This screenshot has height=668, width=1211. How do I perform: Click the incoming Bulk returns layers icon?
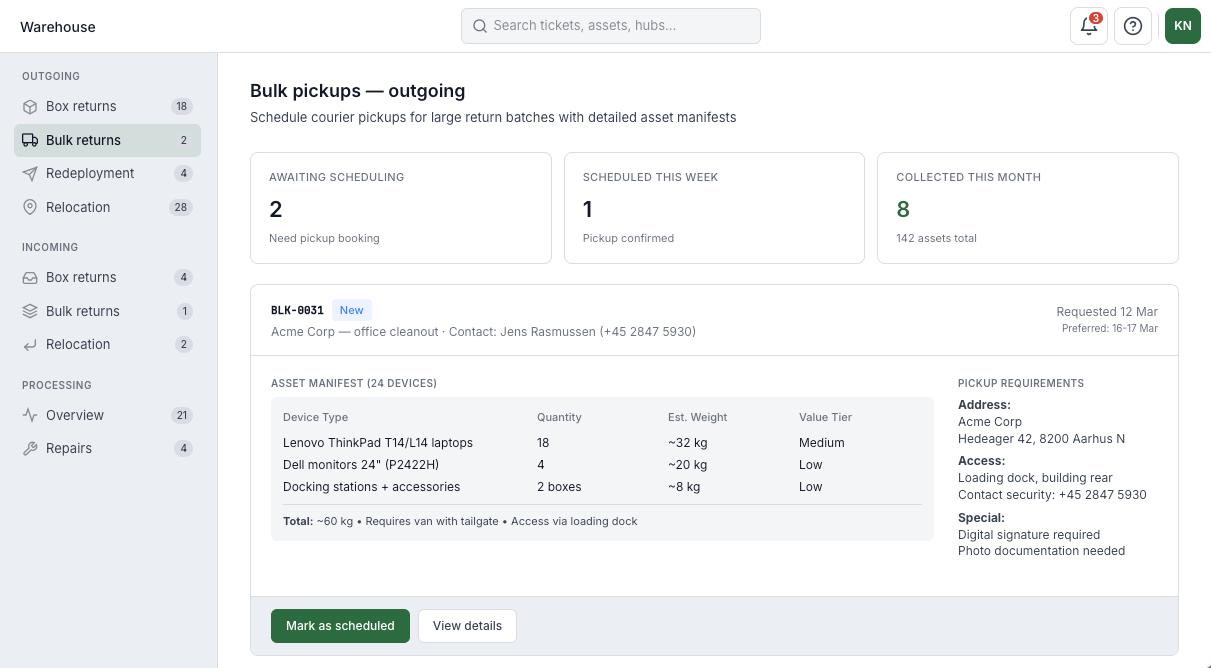pos(30,311)
